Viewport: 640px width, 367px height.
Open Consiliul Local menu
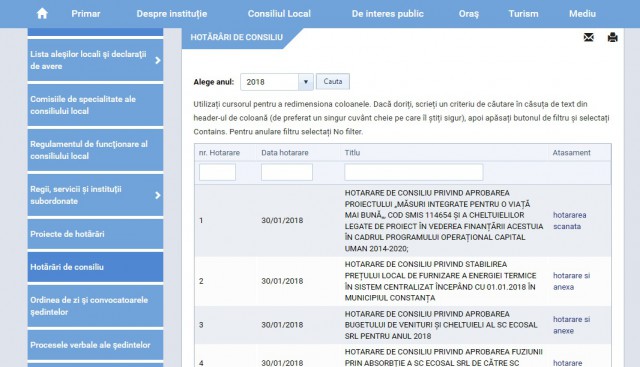tap(279, 14)
